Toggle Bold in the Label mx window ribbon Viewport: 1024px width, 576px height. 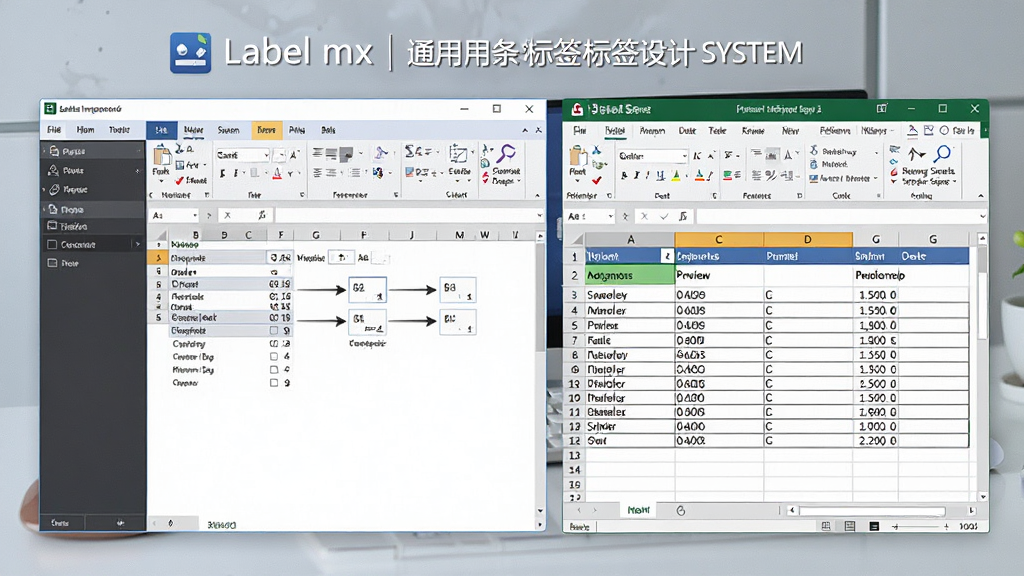pyautogui.click(x=223, y=173)
